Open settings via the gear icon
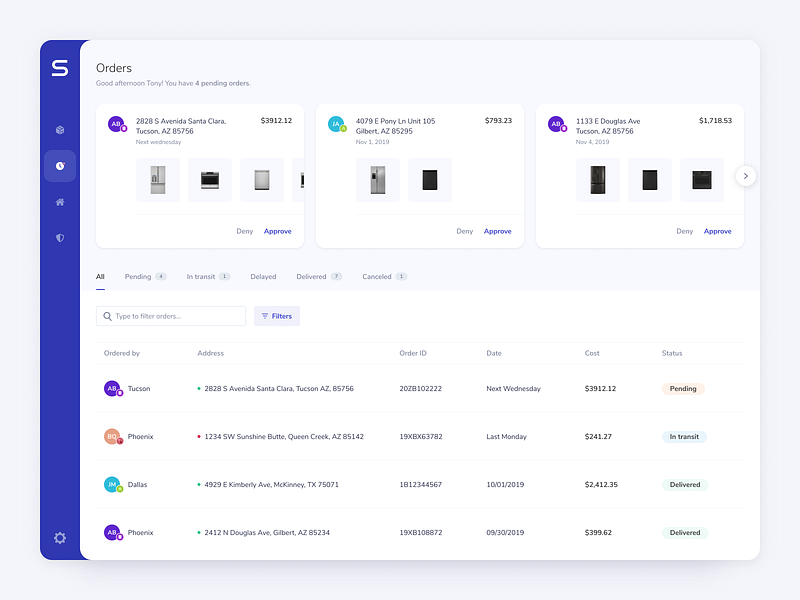 click(60, 538)
